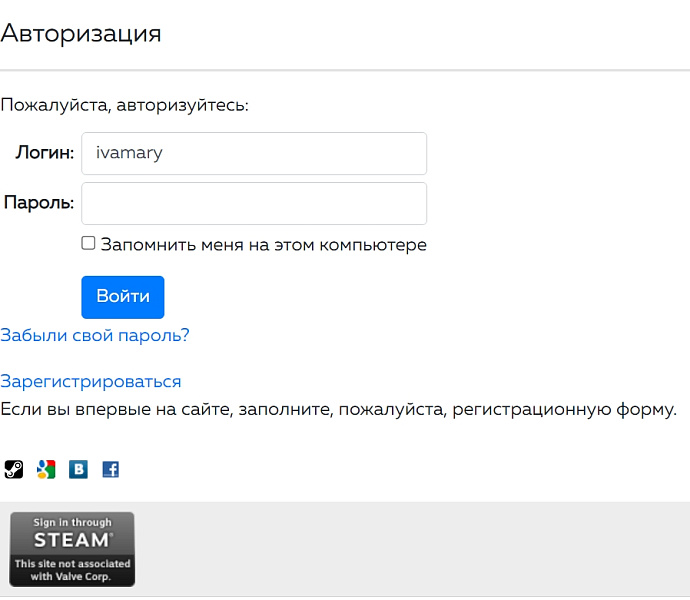Enable the remember me checkbox
Viewport: 690px width, 600px height.
coord(88,243)
